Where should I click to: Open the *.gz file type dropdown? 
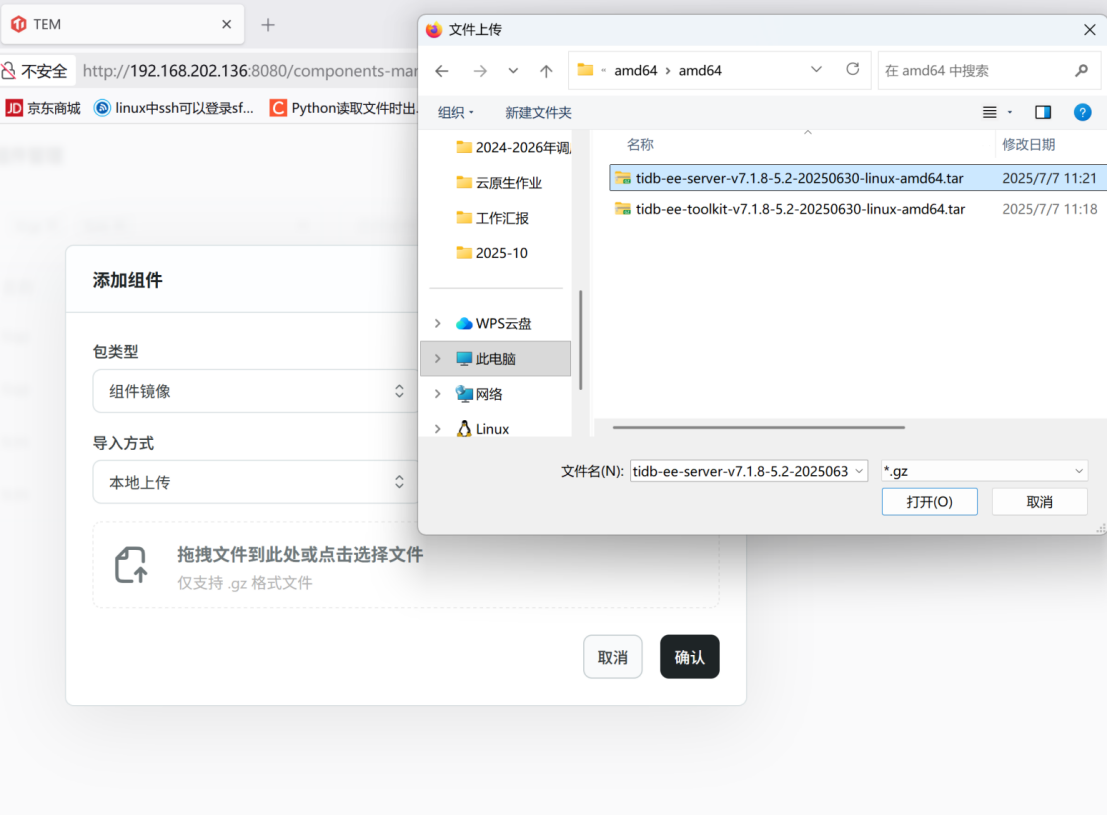[983, 471]
